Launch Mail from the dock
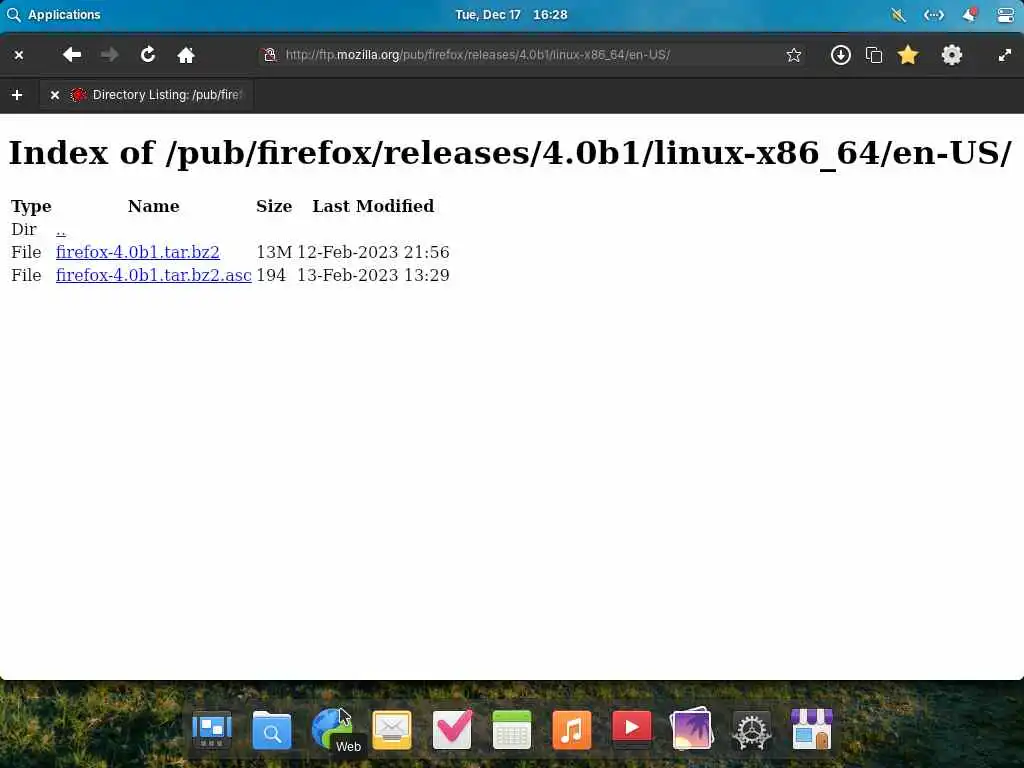1024x768 pixels. click(392, 729)
